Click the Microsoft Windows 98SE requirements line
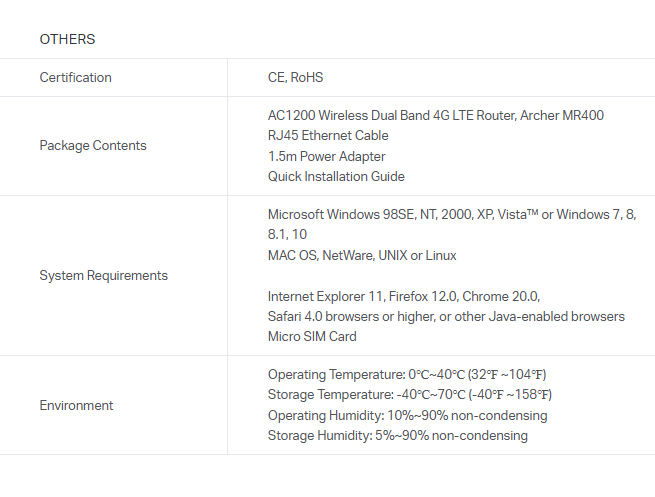Screen dimensions: 655x497 click(451, 214)
